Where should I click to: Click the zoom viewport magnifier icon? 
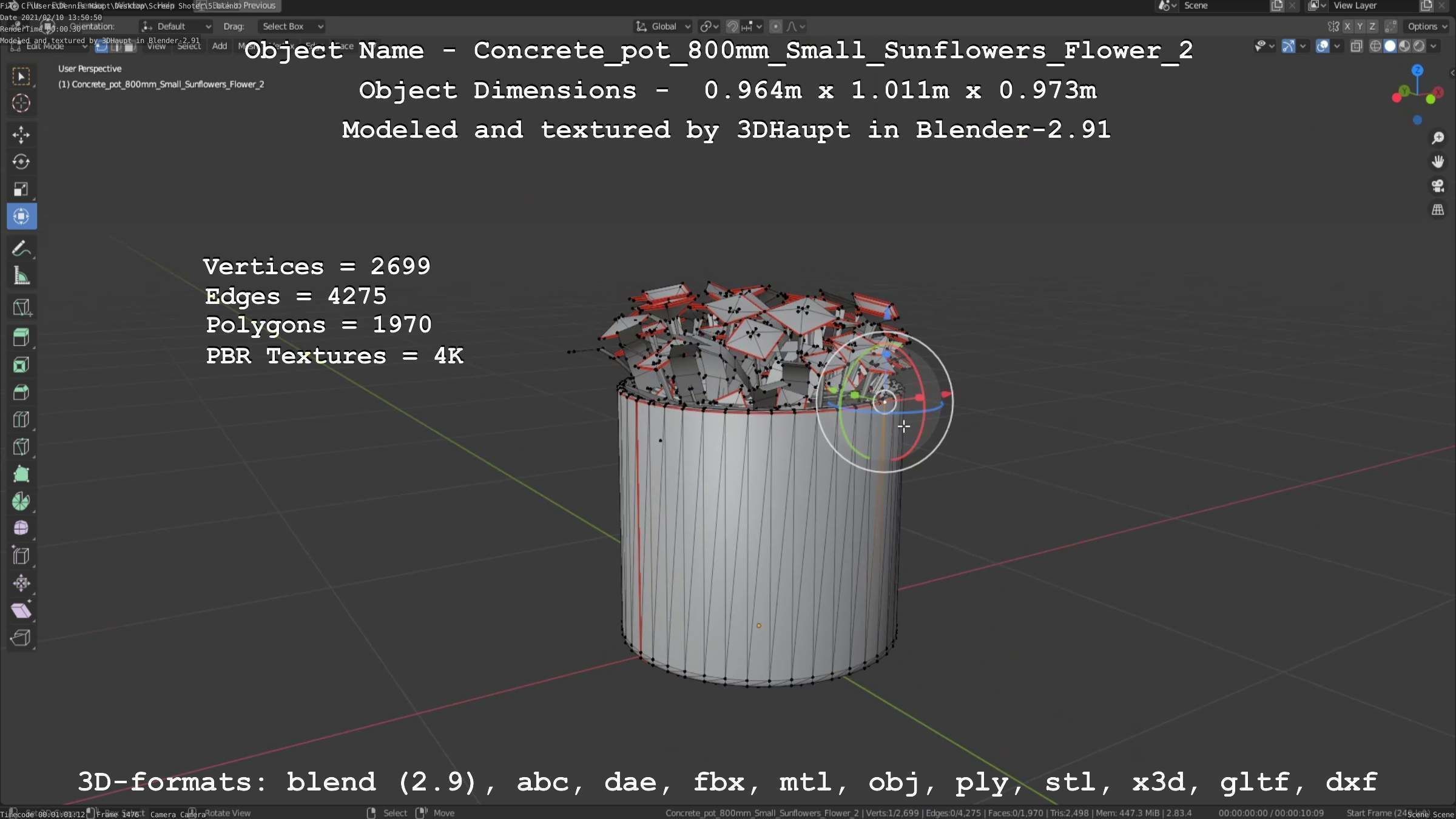click(1438, 138)
